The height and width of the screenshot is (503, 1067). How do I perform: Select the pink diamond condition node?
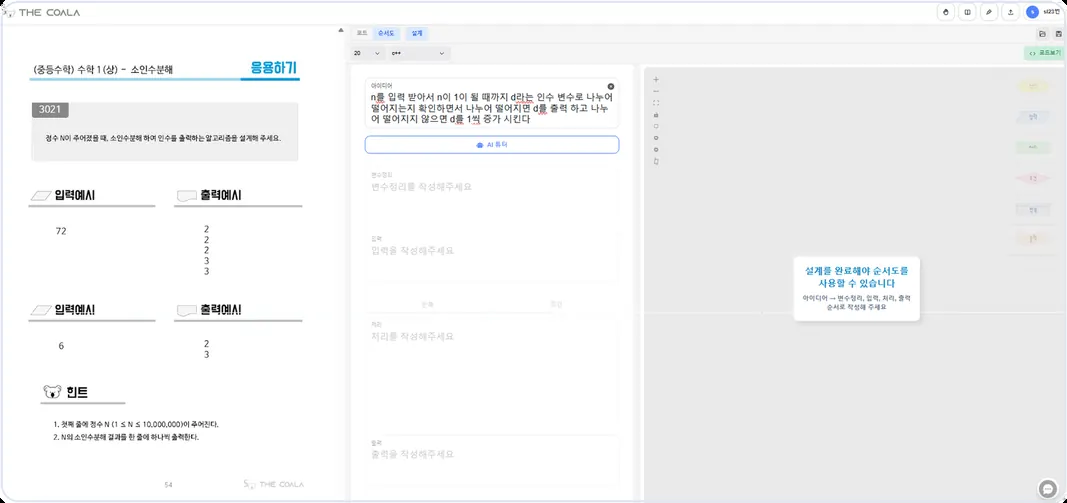point(1033,178)
